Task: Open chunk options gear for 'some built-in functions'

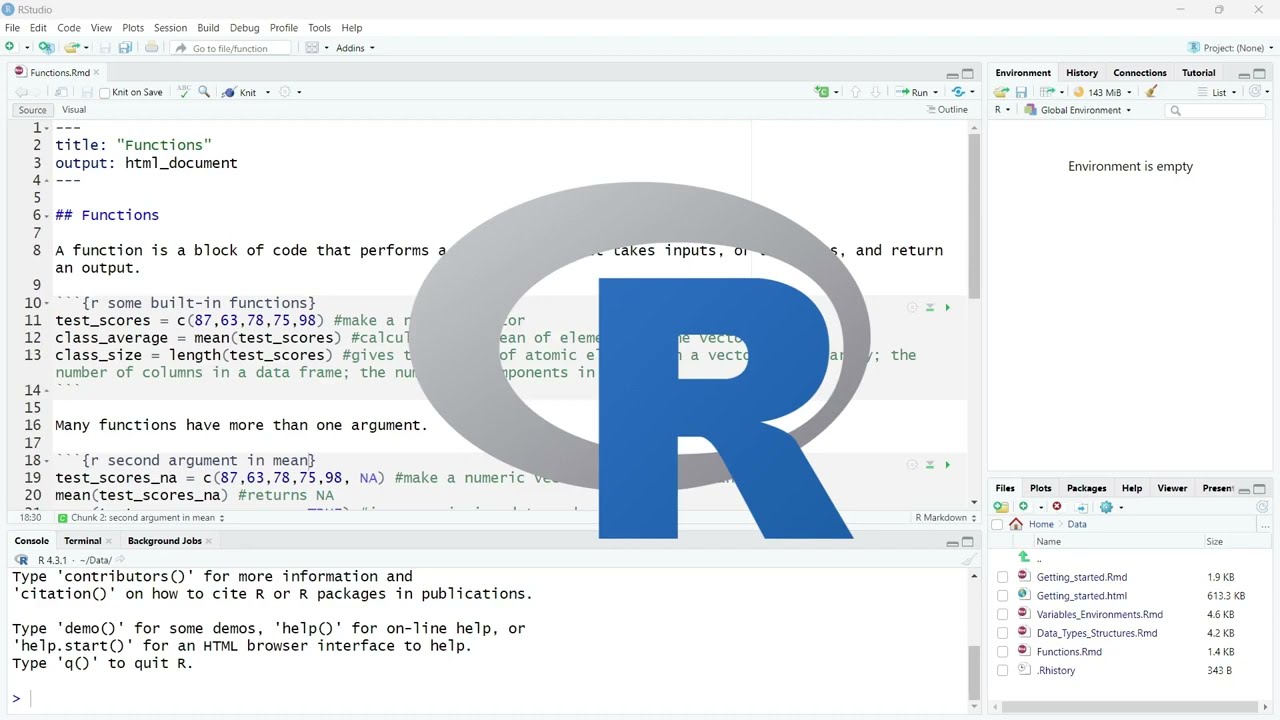Action: (x=912, y=308)
